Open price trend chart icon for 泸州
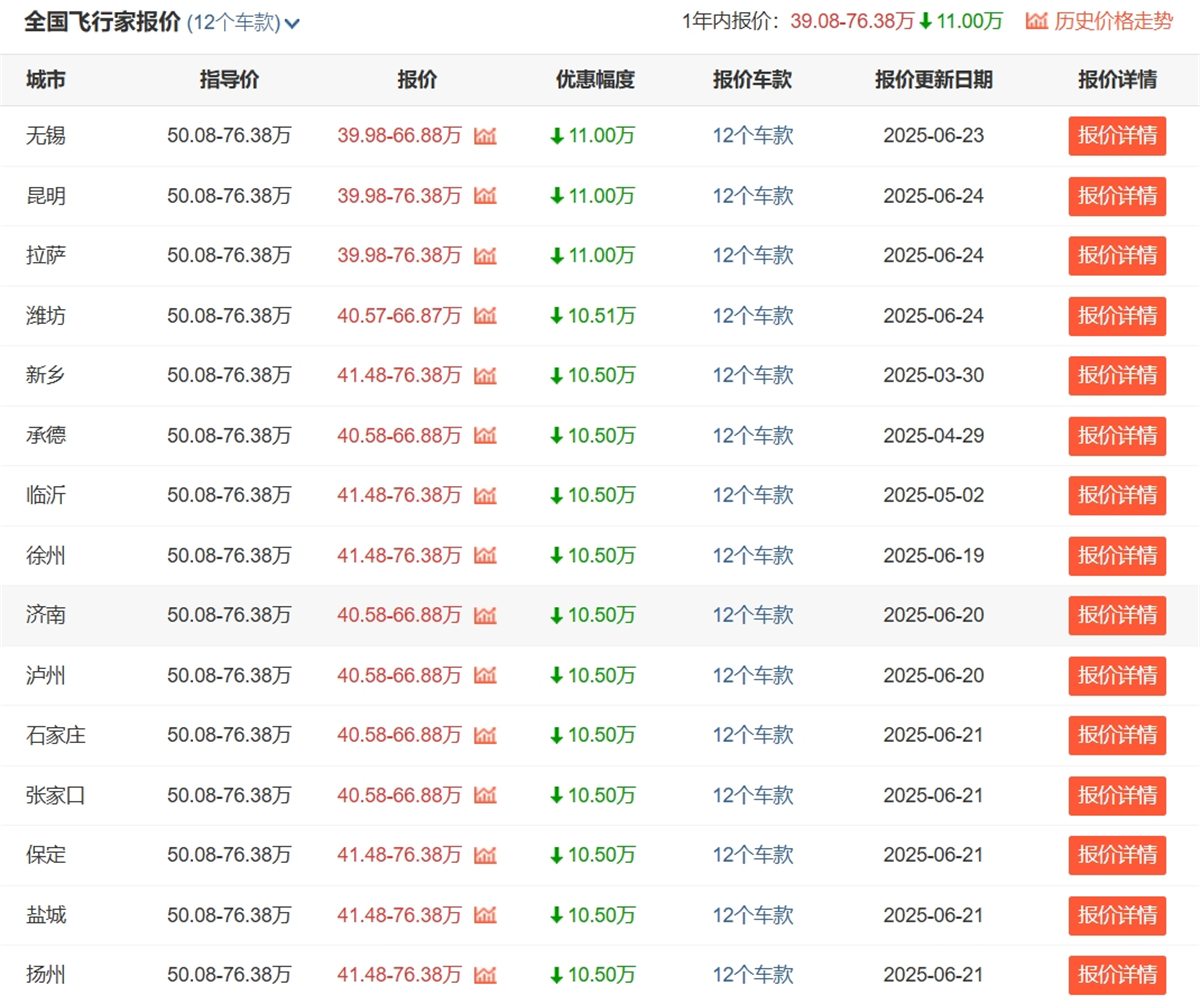This screenshot has width=1200, height=1004. tap(485, 676)
